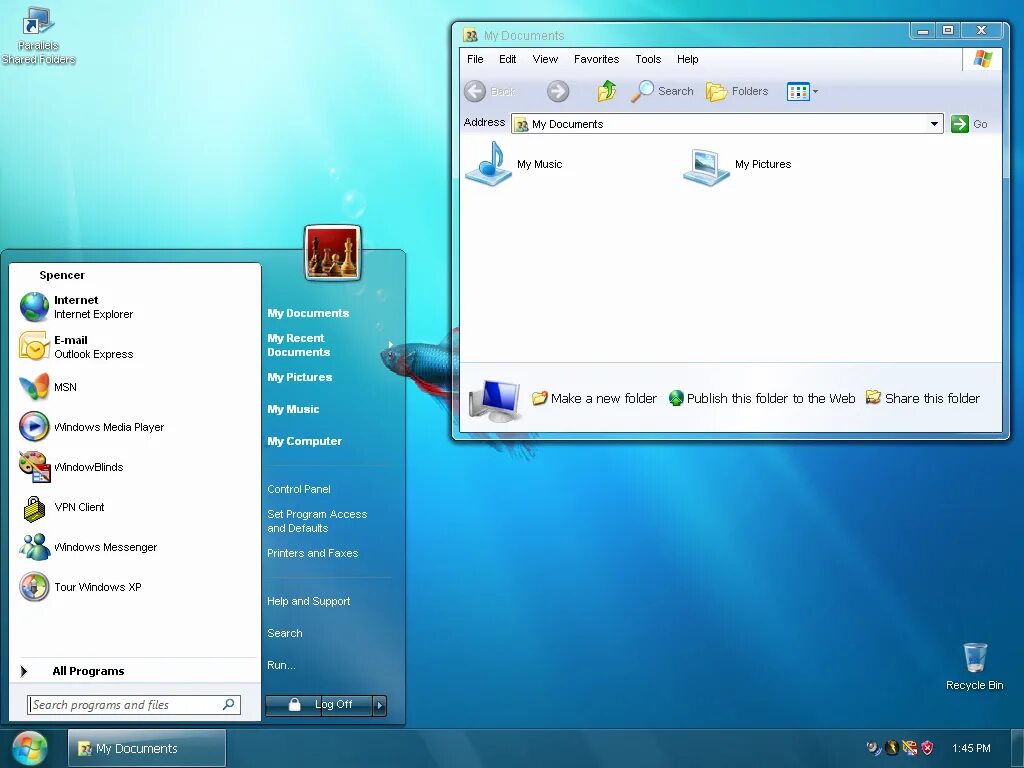Click the red shield tray icon

[927, 748]
